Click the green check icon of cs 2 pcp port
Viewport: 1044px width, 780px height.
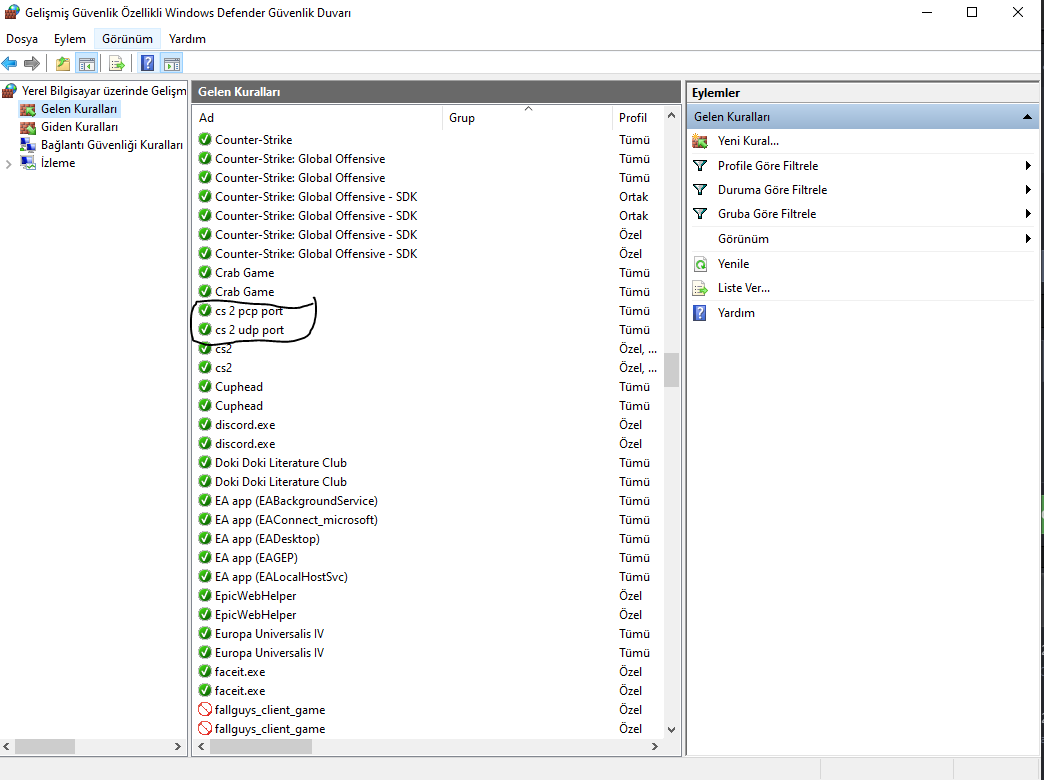205,310
